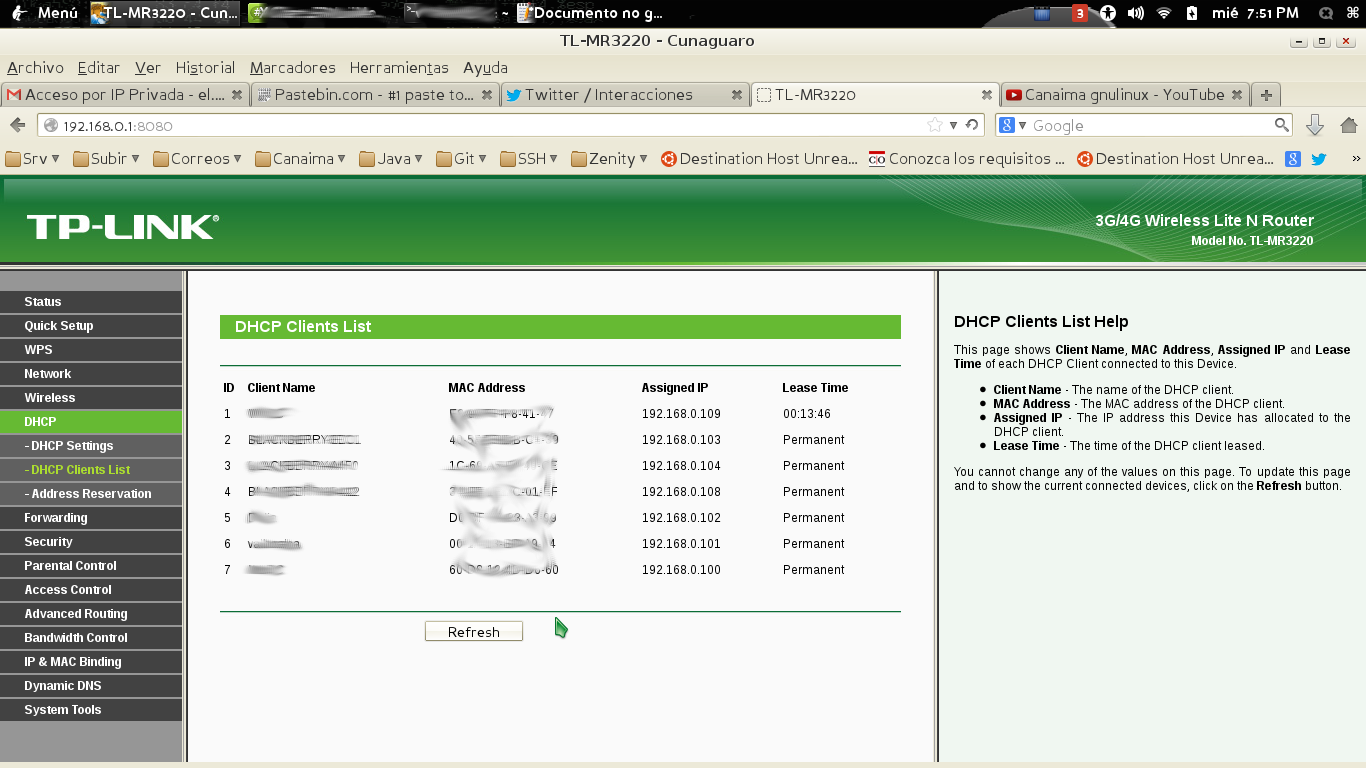Open the volume icon in system tray
This screenshot has height=768, width=1366.
1136,13
